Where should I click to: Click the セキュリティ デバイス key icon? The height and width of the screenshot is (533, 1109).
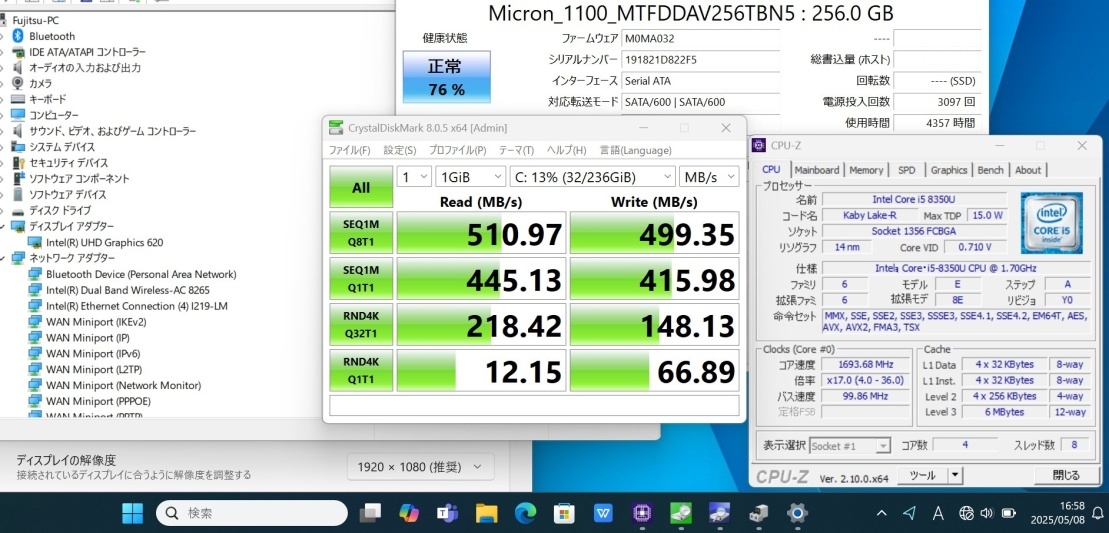tap(18, 163)
